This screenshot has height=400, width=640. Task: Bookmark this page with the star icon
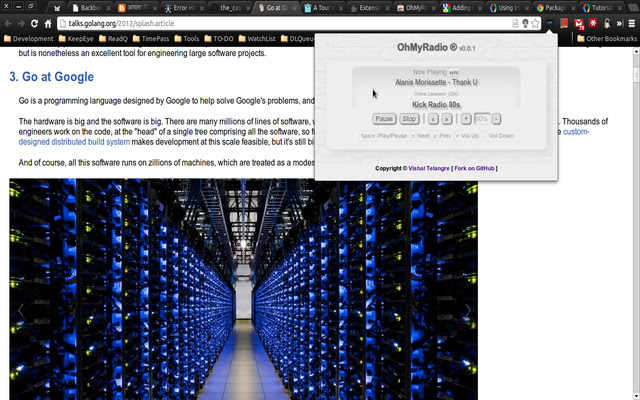pyautogui.click(x=536, y=23)
